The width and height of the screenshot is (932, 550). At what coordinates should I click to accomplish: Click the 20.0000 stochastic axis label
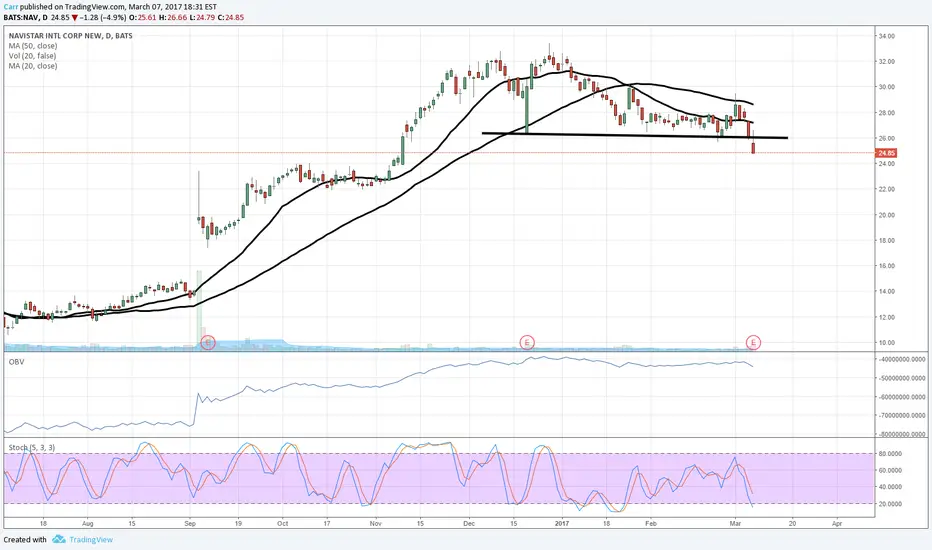890,504
